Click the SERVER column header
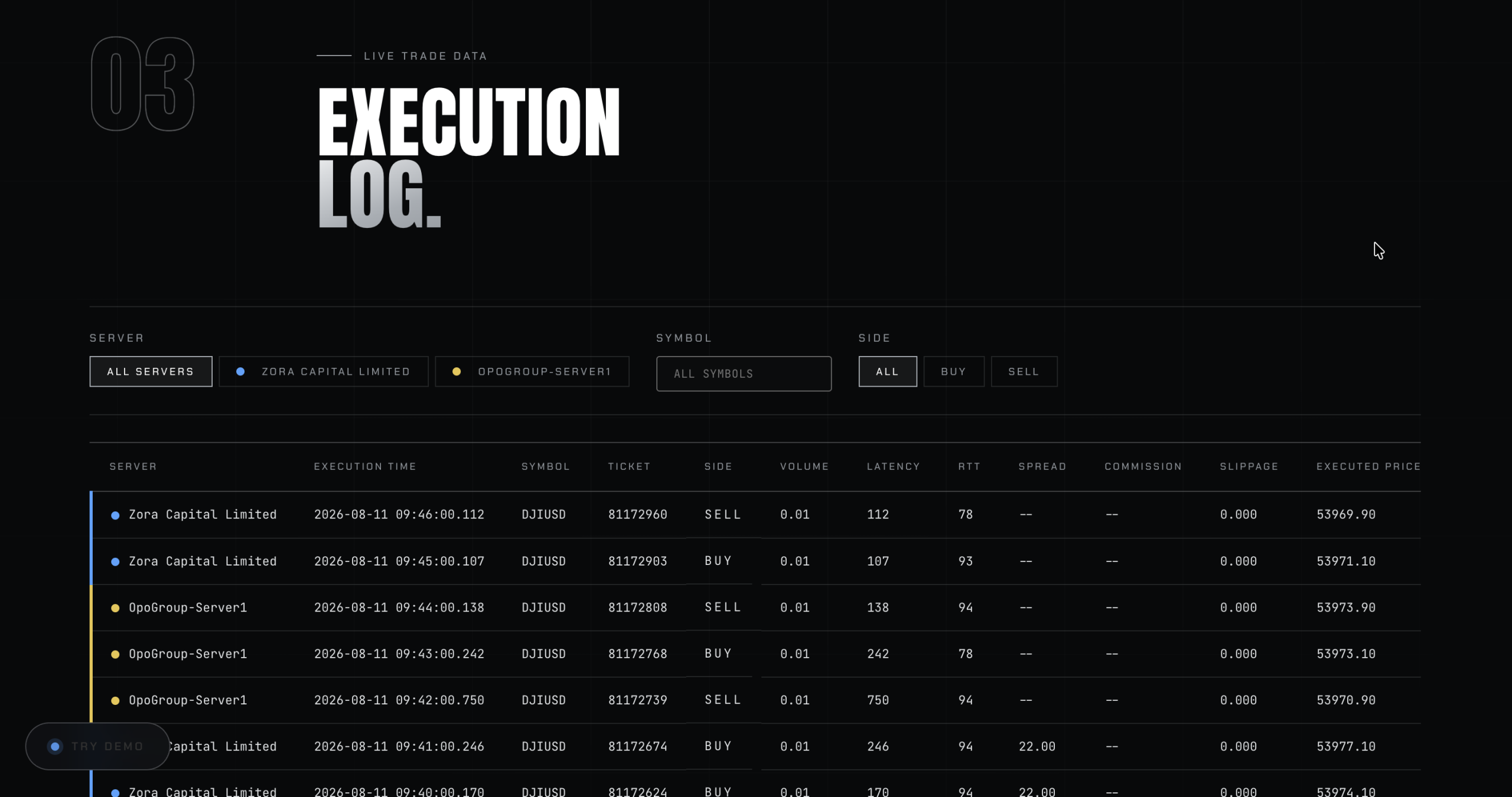This screenshot has height=797, width=1512. [x=133, y=466]
